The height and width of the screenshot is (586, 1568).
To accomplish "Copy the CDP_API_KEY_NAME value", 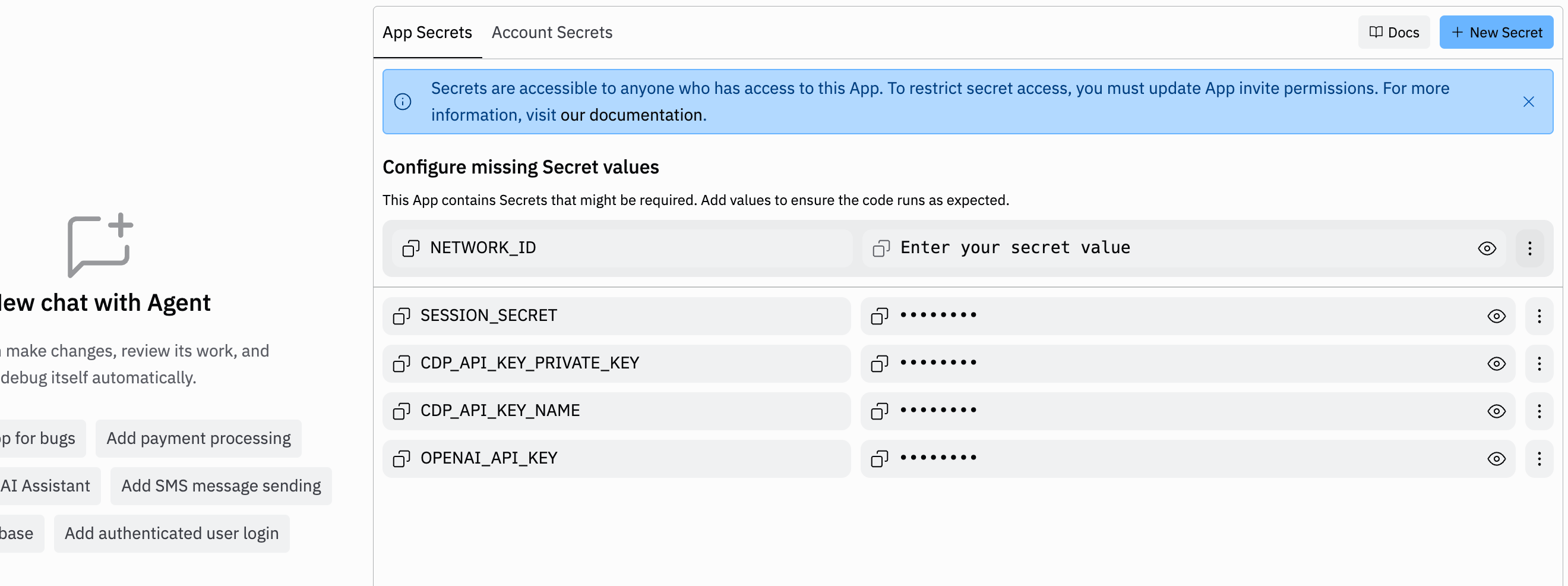I will [879, 411].
